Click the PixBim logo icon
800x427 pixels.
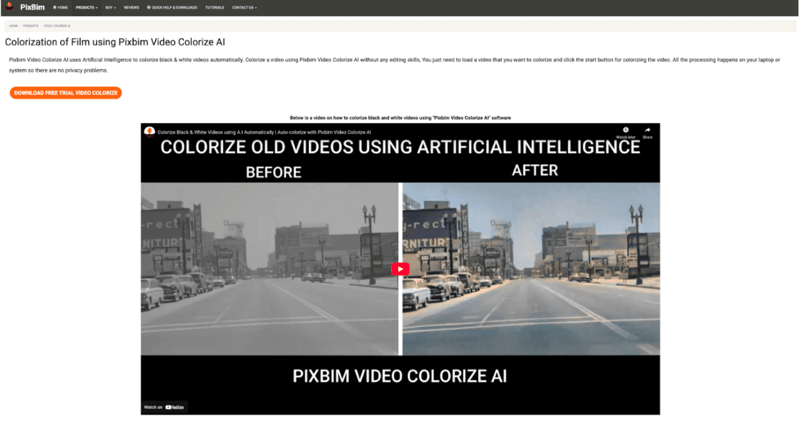pos(8,7)
